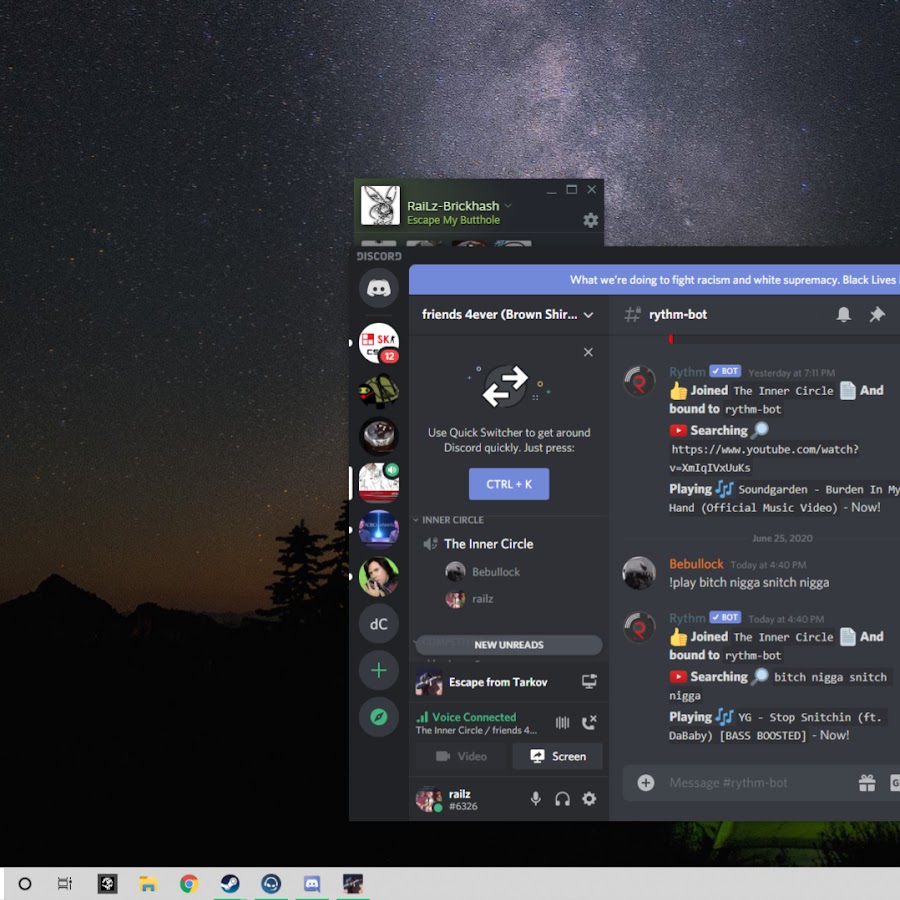Mute the microphone in Discord
This screenshot has height=900, width=900.
click(536, 798)
